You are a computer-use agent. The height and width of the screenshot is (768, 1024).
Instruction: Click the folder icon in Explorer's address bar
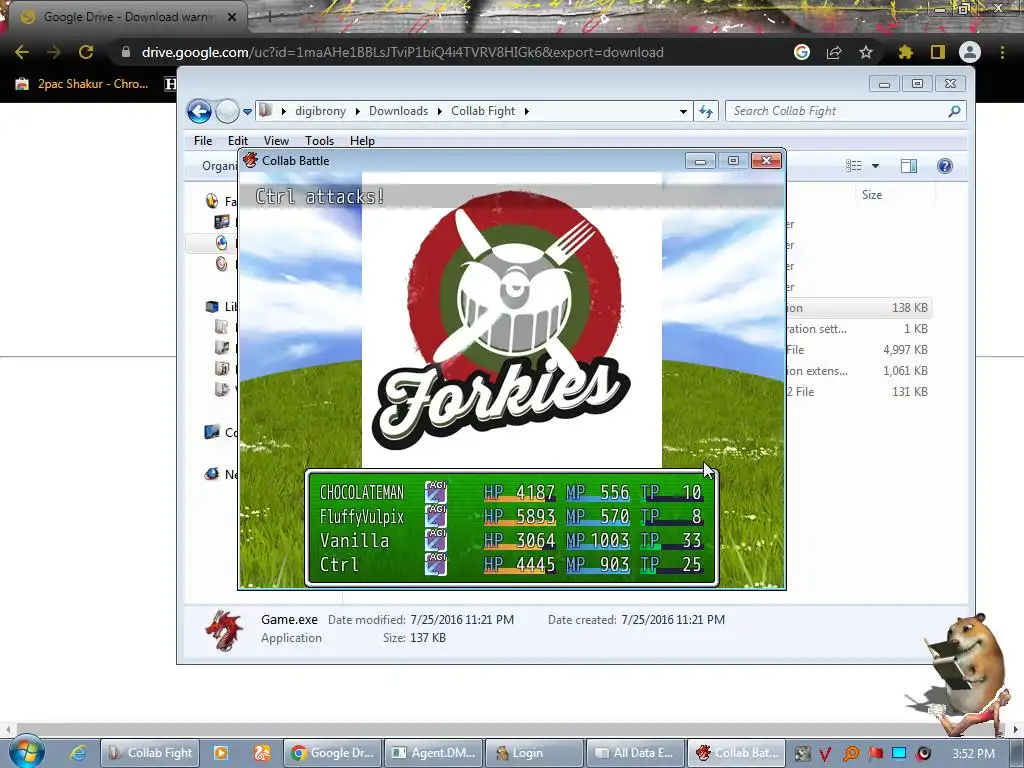coord(265,110)
